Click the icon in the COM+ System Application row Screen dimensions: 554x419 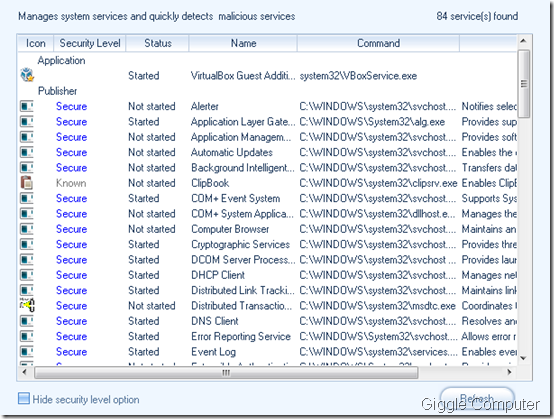point(26,213)
